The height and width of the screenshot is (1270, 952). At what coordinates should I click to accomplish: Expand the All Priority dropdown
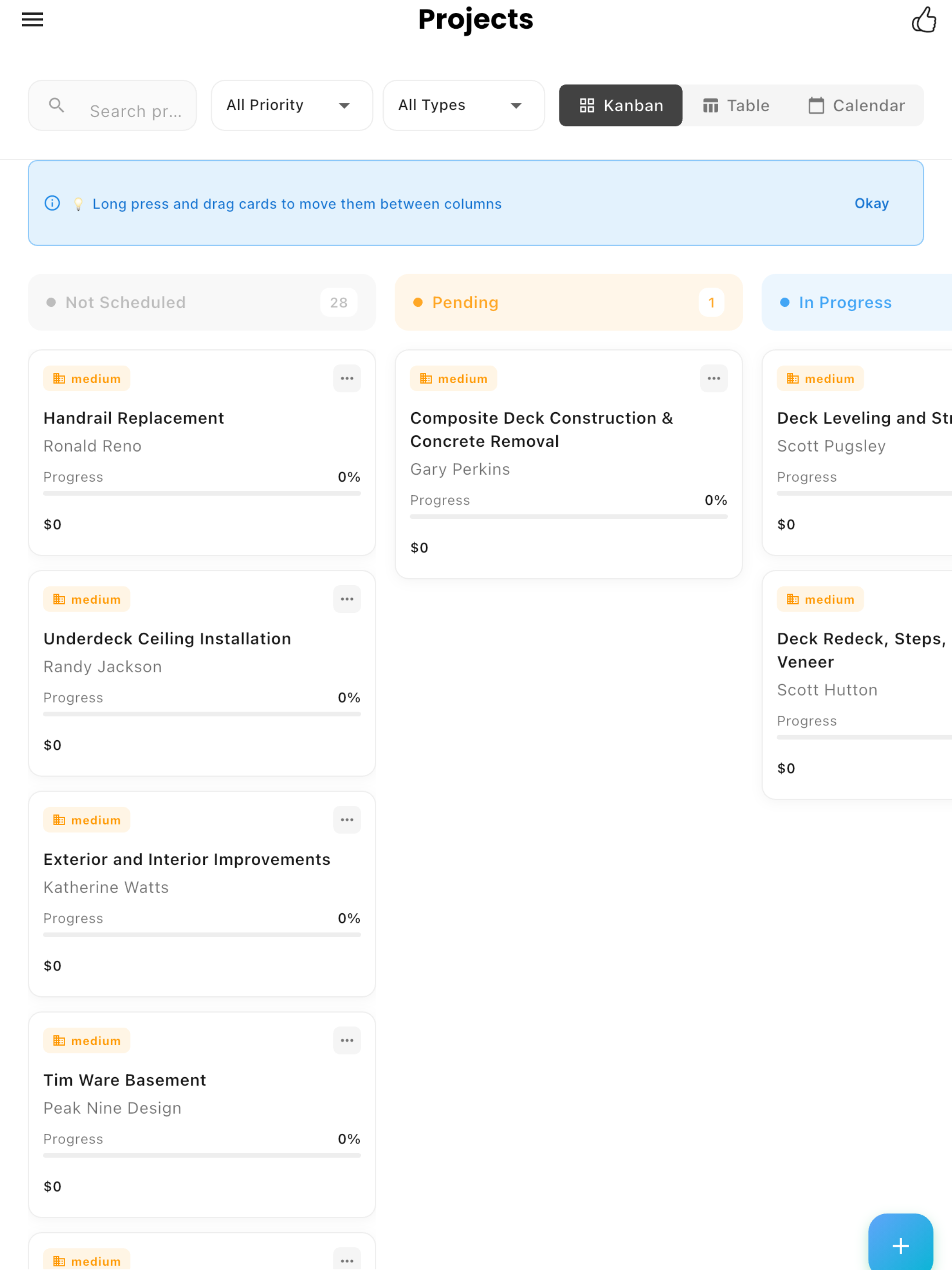tap(292, 105)
